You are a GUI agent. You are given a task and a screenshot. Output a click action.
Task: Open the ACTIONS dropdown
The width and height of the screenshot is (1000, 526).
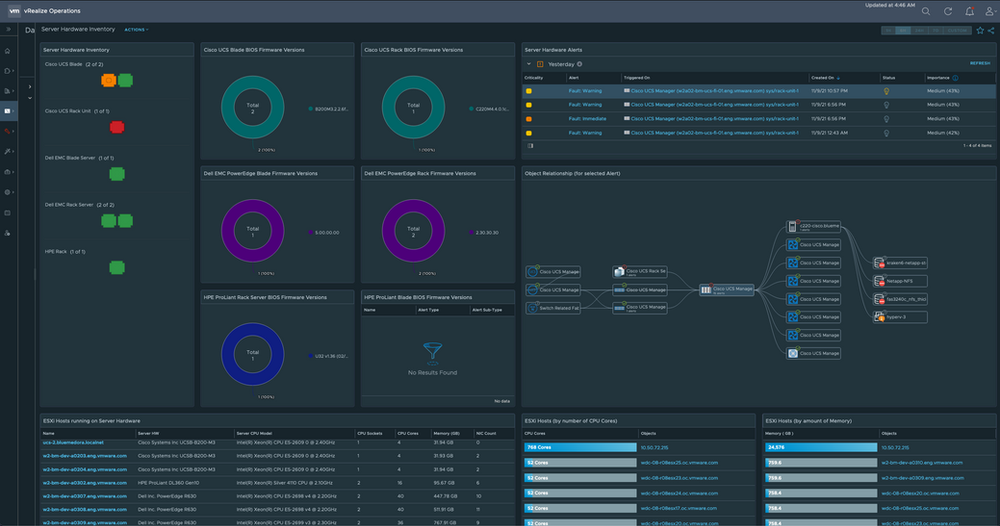[136, 30]
